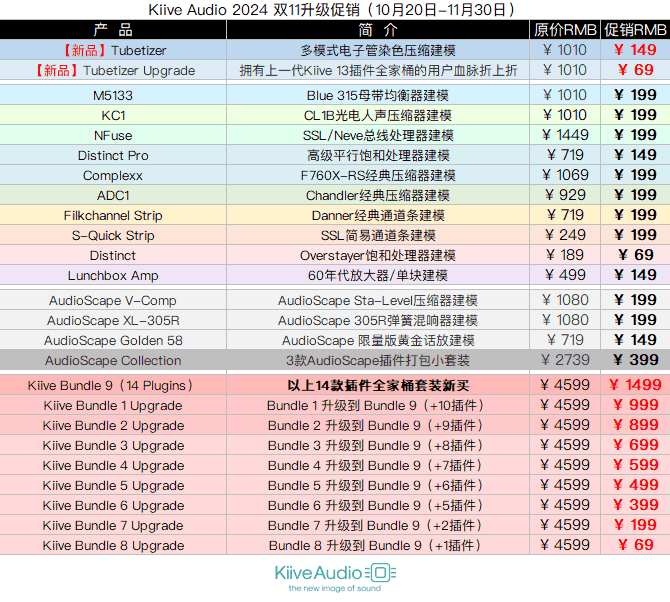Image resolution: width=670 pixels, height=602 pixels.
Task: Select the 以上14款插件全家桶套装新买 description
Action: [x=378, y=385]
